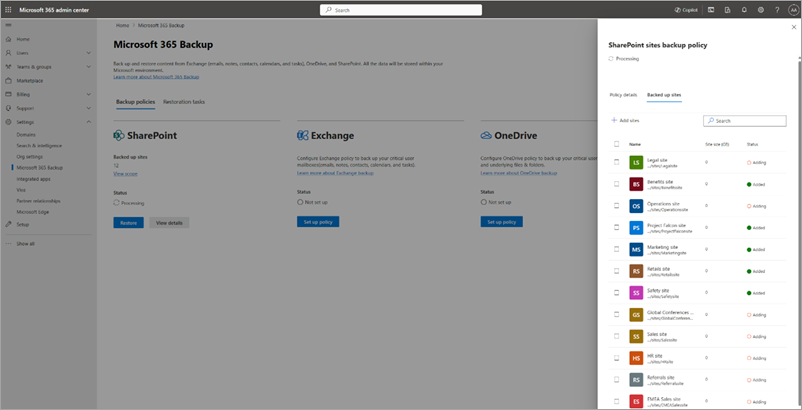Open the app launcher waffle icon
The image size is (802, 410).
pos(8,10)
